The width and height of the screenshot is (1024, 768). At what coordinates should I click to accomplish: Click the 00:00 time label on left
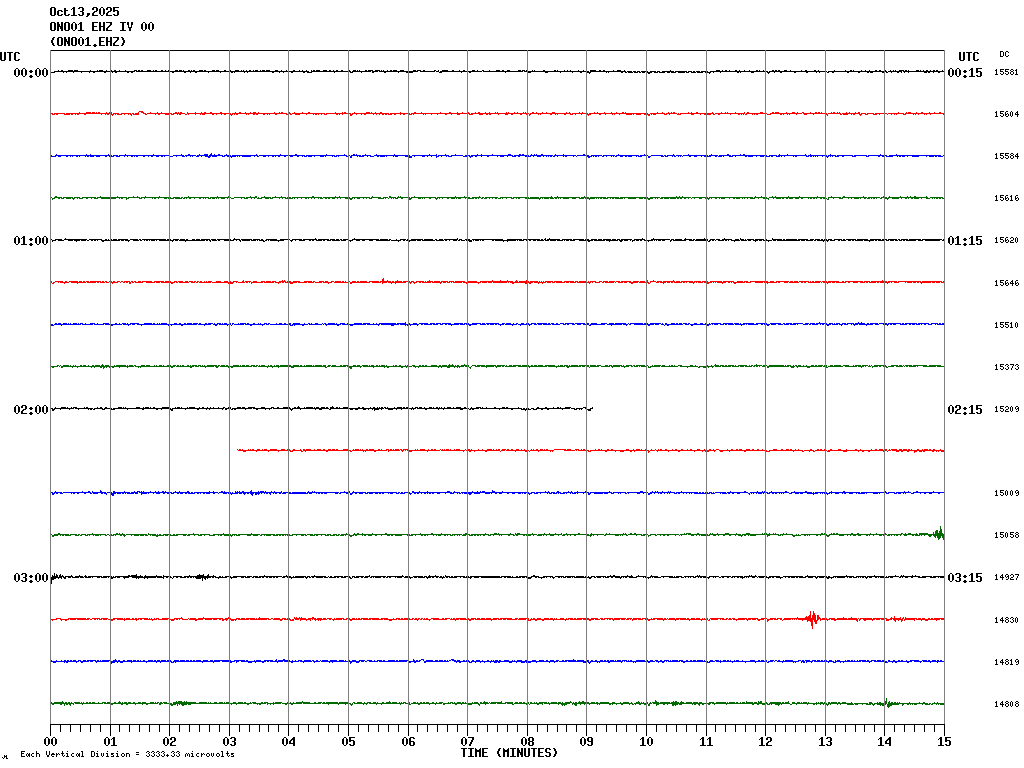point(30,73)
